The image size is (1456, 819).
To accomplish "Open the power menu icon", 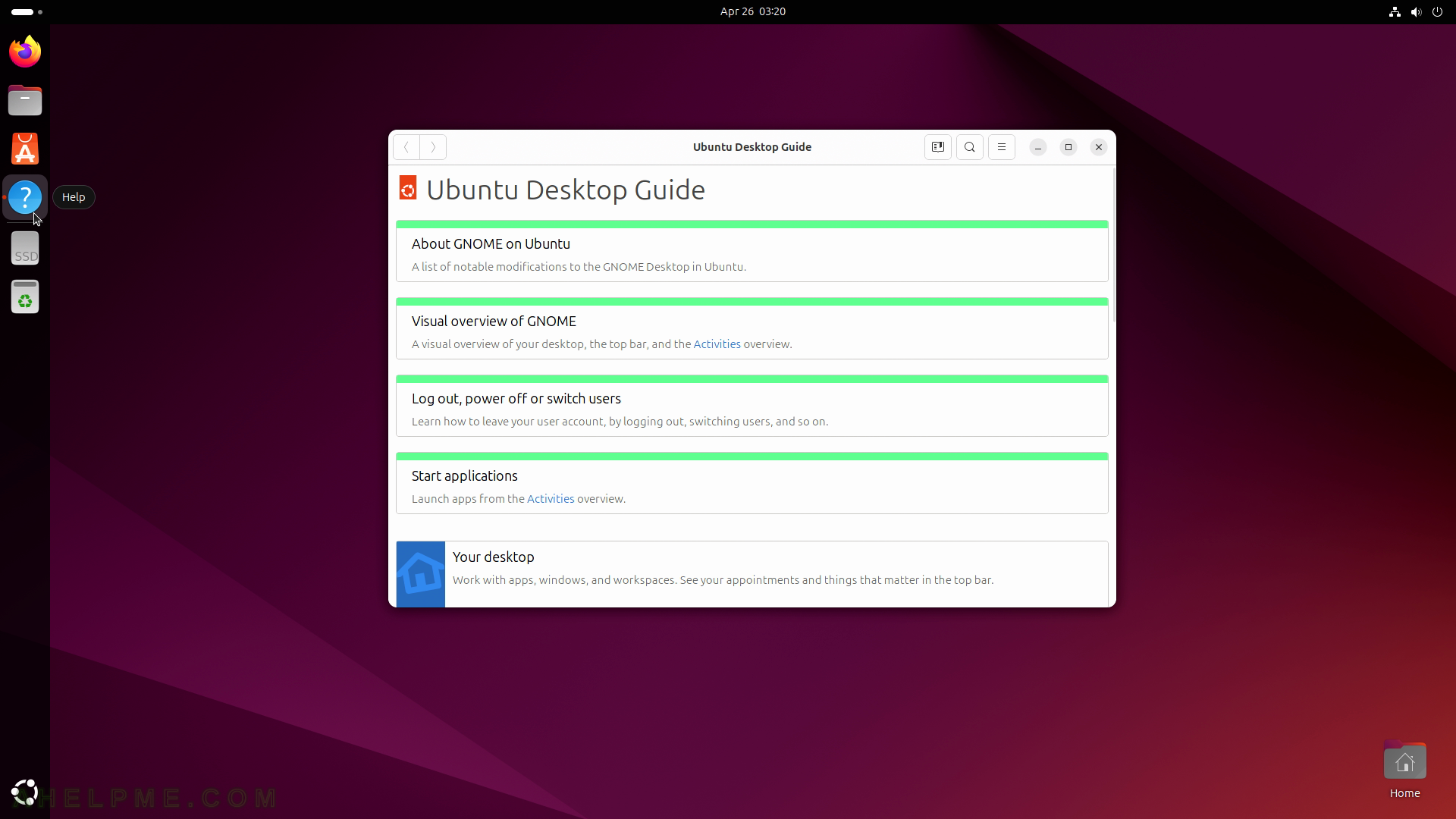I will click(x=1437, y=11).
